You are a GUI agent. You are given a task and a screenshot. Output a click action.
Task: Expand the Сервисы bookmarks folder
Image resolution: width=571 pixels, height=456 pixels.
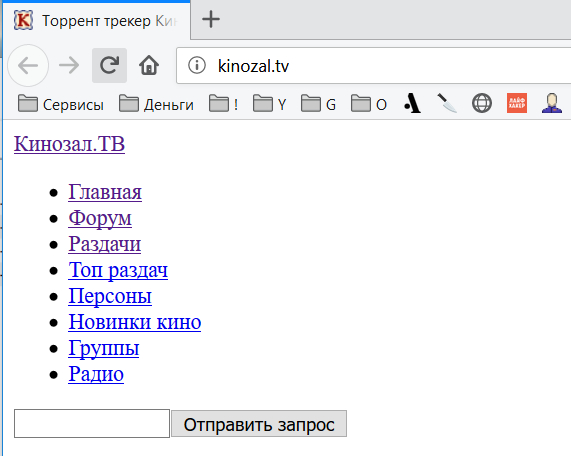61,104
